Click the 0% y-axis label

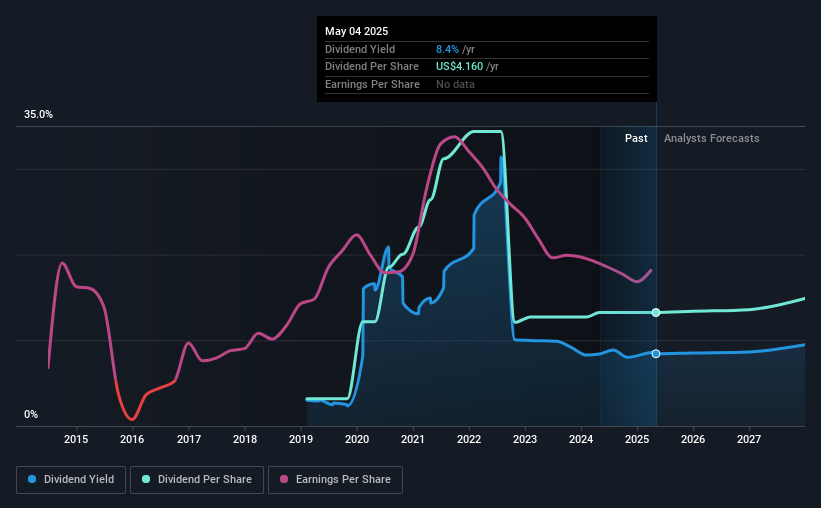31,414
